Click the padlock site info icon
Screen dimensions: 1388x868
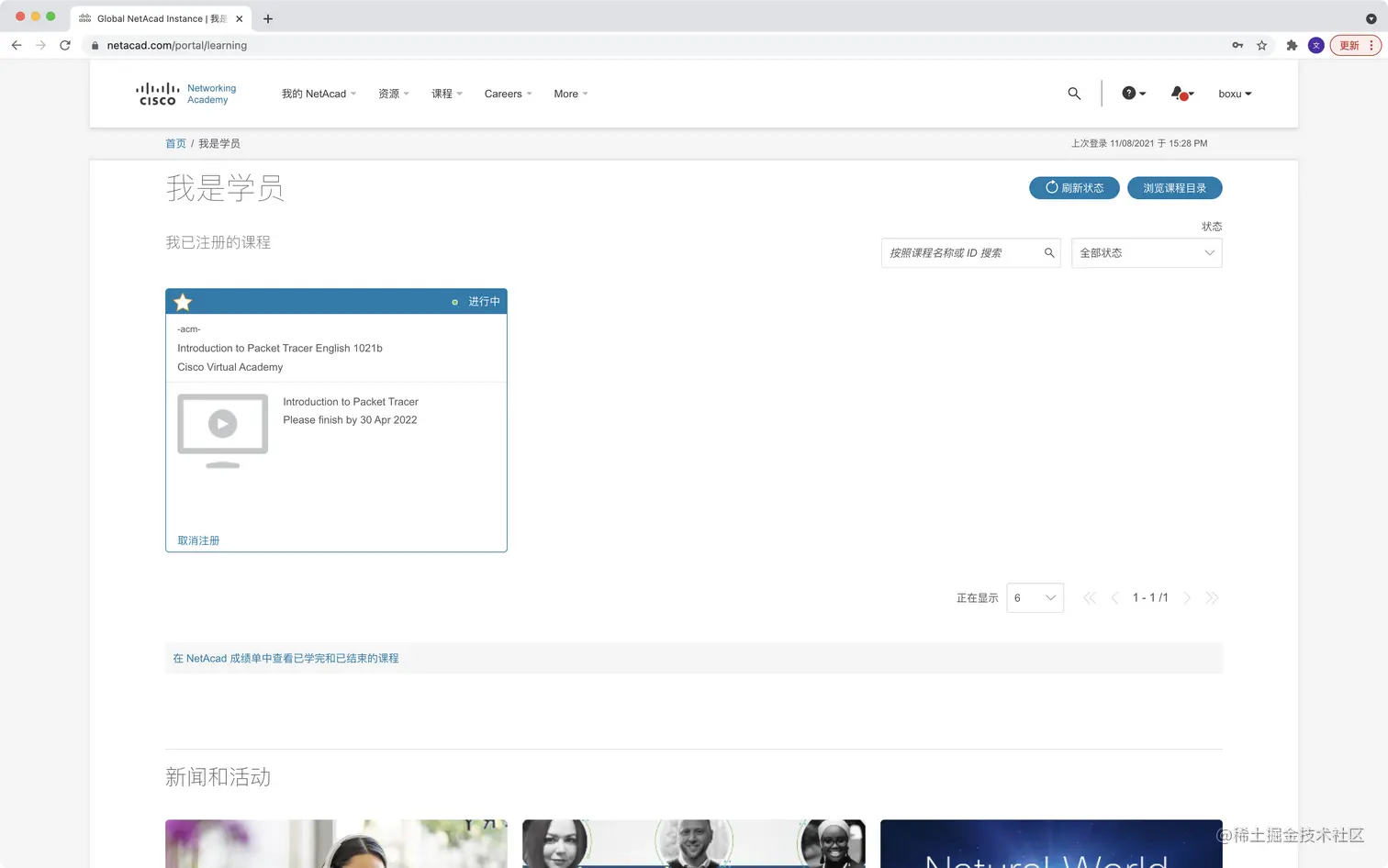(95, 45)
